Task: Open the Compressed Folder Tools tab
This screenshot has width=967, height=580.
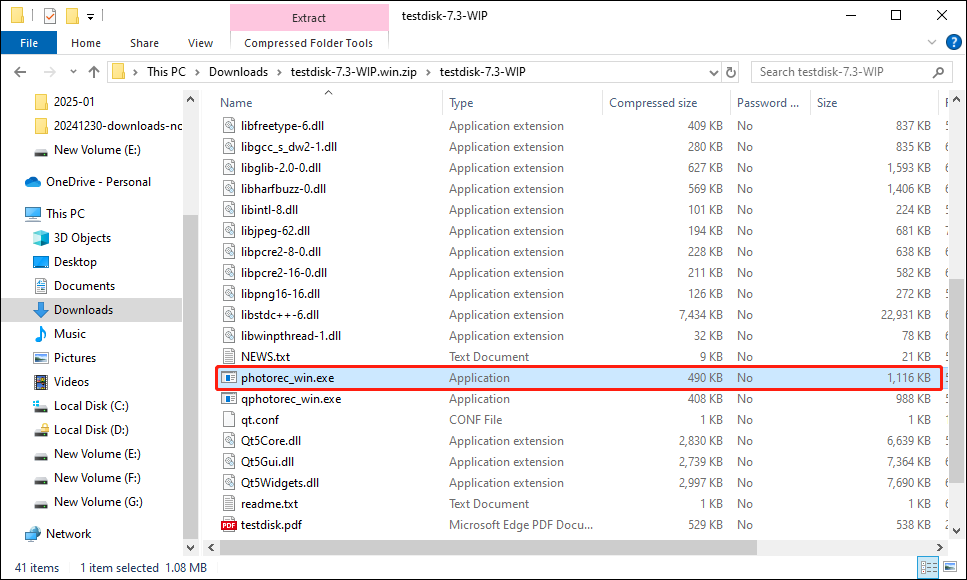Action: point(308,43)
